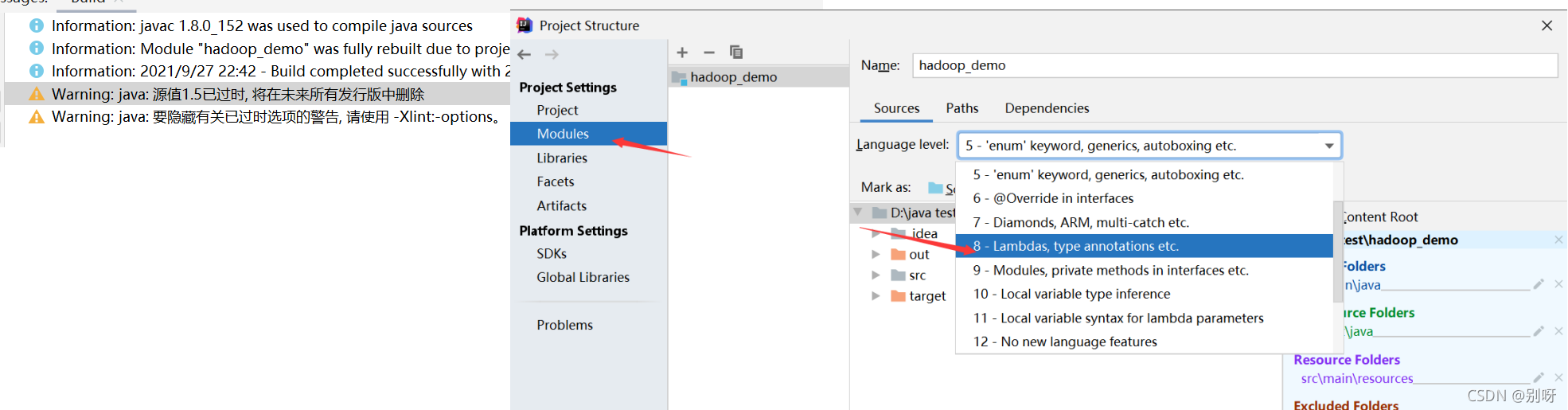Expand the target folder node
Viewport: 1568px width, 410px height.
coord(876,296)
